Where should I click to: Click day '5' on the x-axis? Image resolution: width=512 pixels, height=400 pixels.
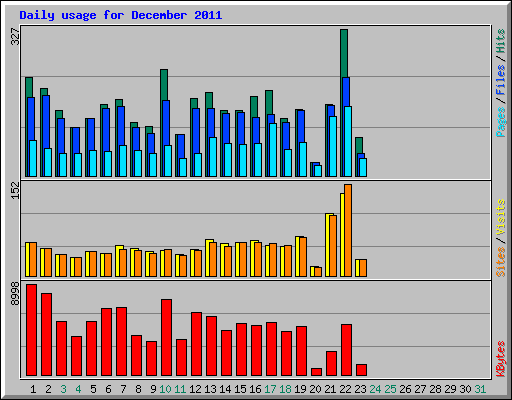(93, 389)
